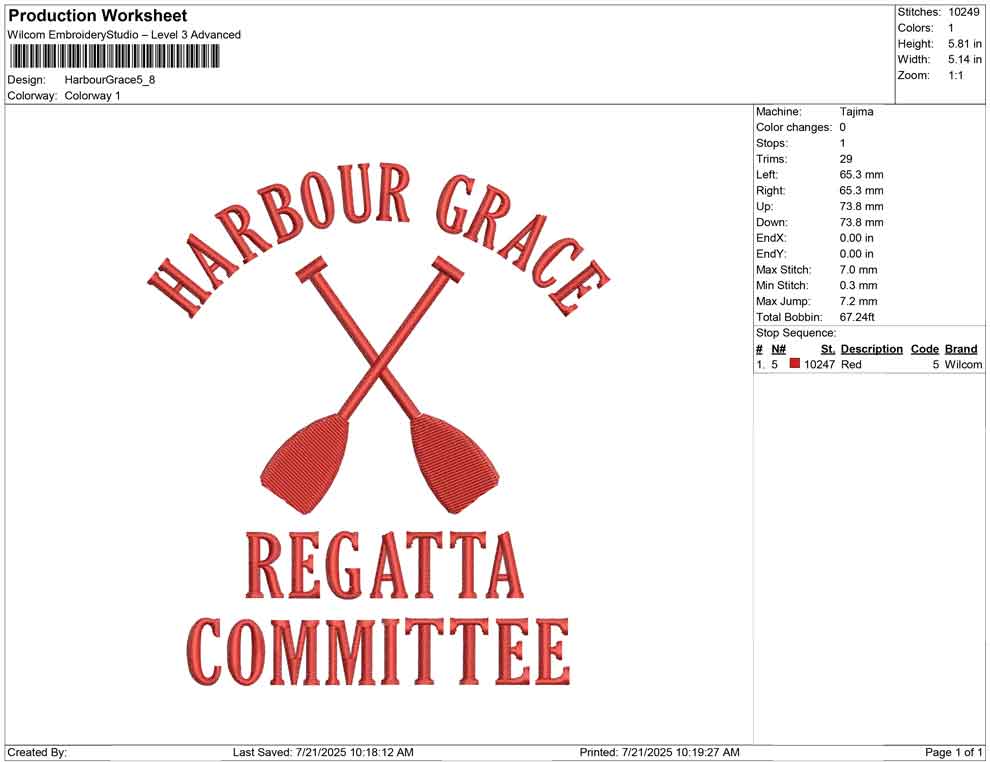Click the embroidered word 'REGATTA'
The image size is (990, 762).
coord(385,566)
